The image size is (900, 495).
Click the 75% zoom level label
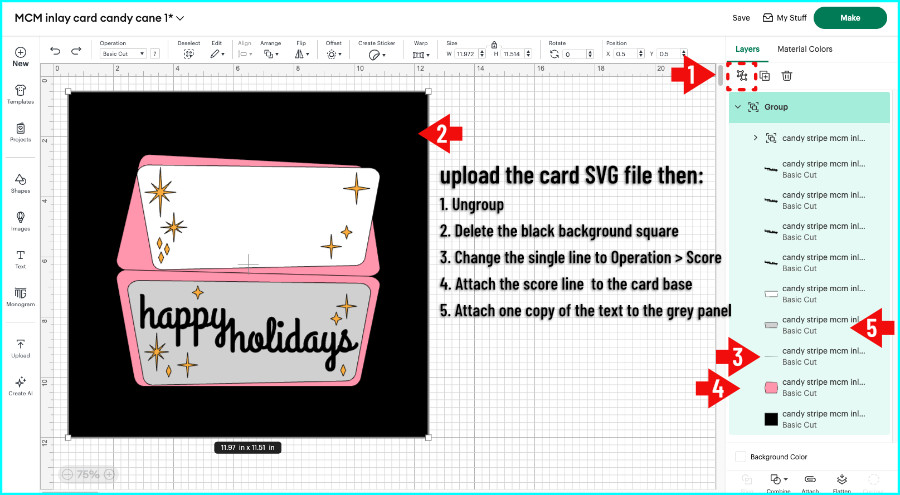click(88, 474)
